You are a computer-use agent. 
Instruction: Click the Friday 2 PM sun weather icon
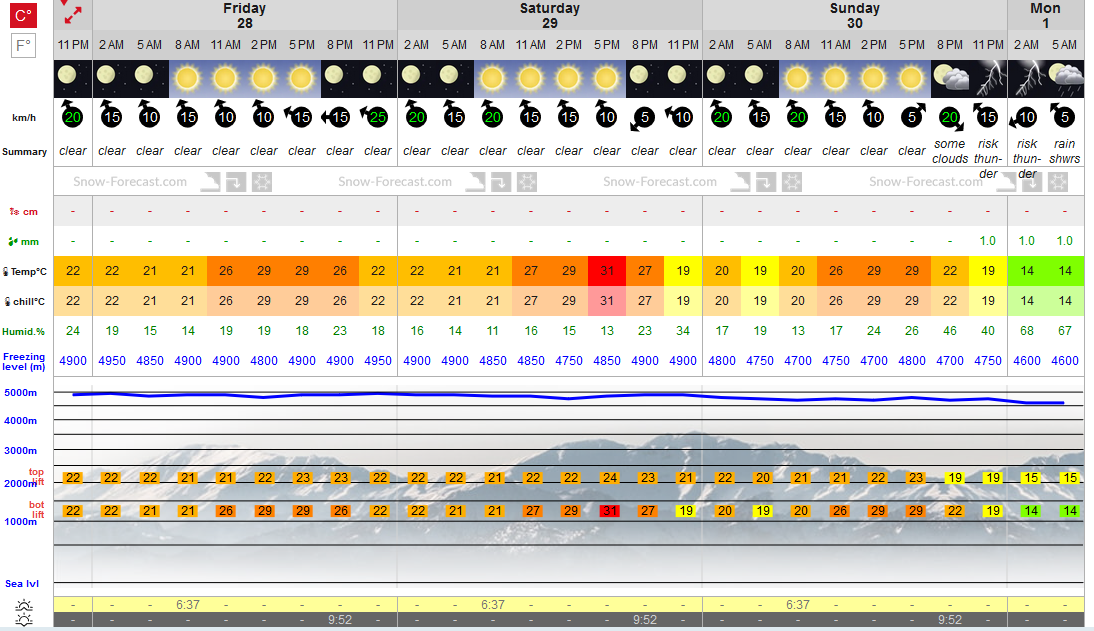[264, 79]
